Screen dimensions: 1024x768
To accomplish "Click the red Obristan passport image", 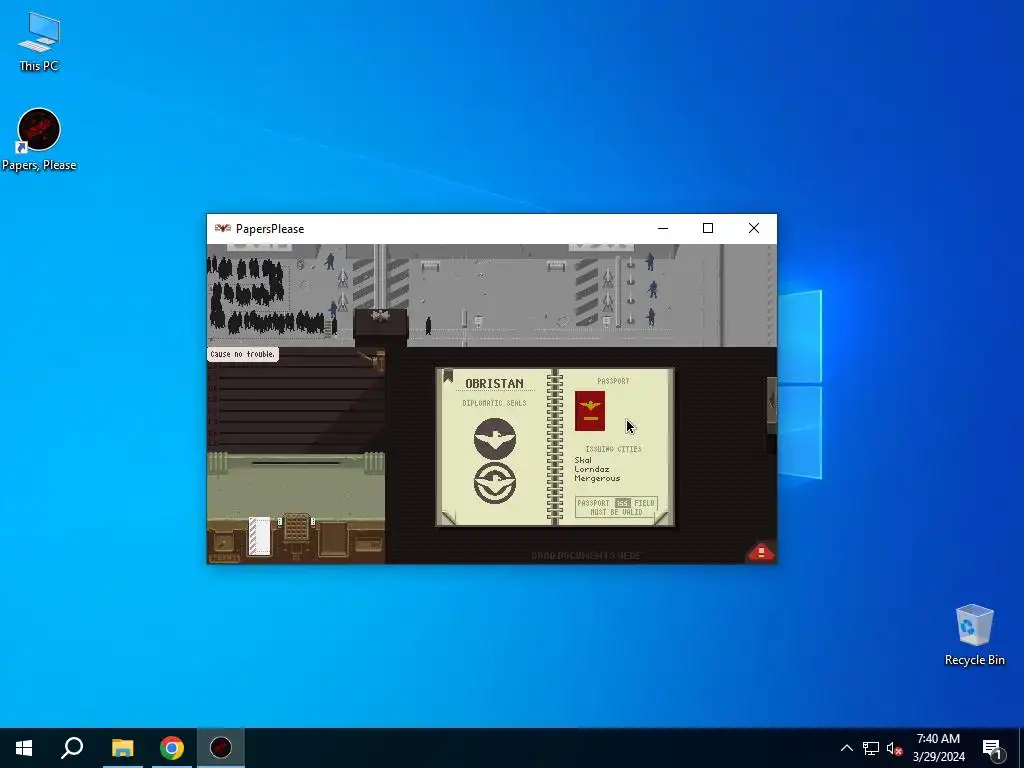I will [590, 411].
